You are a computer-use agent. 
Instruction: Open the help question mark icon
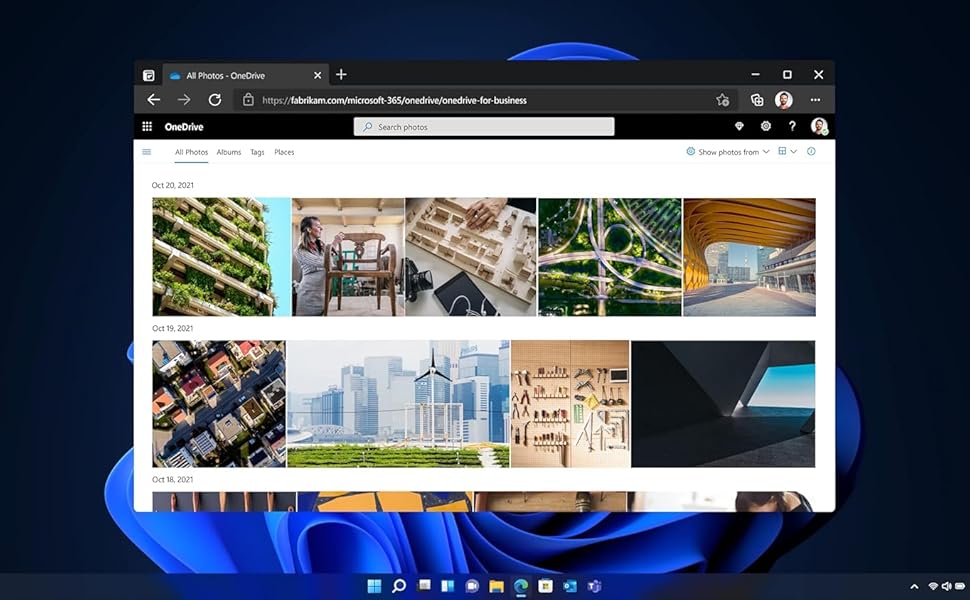coord(792,127)
